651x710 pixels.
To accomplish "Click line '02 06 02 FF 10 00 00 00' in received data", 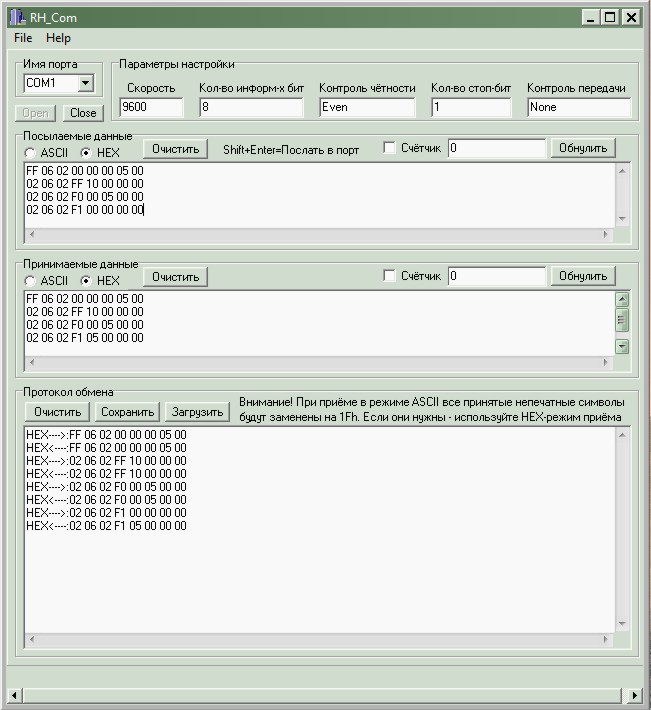I will pos(85,312).
